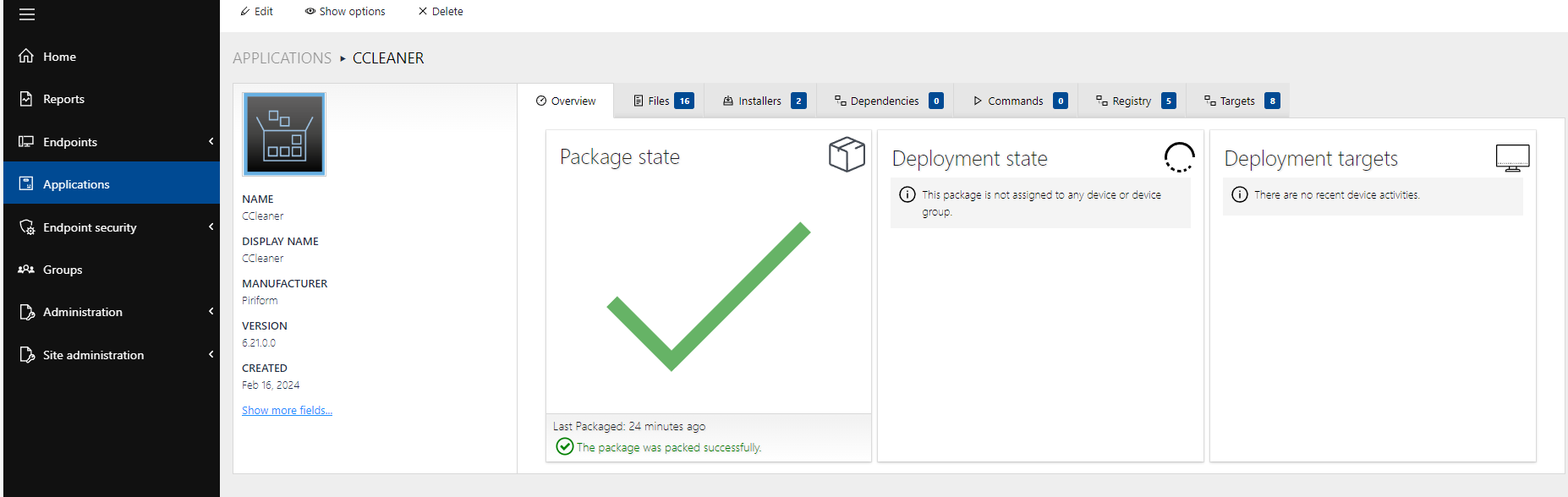Image resolution: width=1568 pixels, height=497 pixels.
Task: Select the Registry tab
Action: click(1134, 101)
